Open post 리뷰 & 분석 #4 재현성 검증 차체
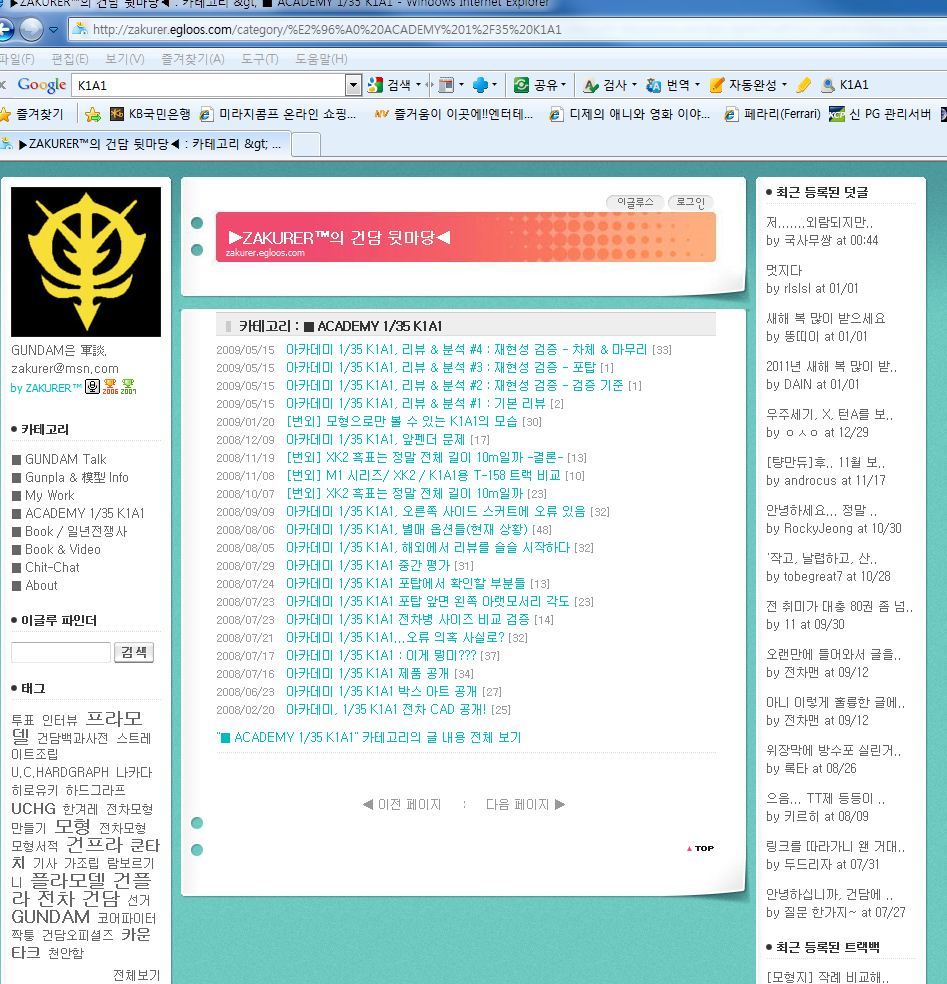Image resolution: width=947 pixels, height=984 pixels. (x=466, y=350)
